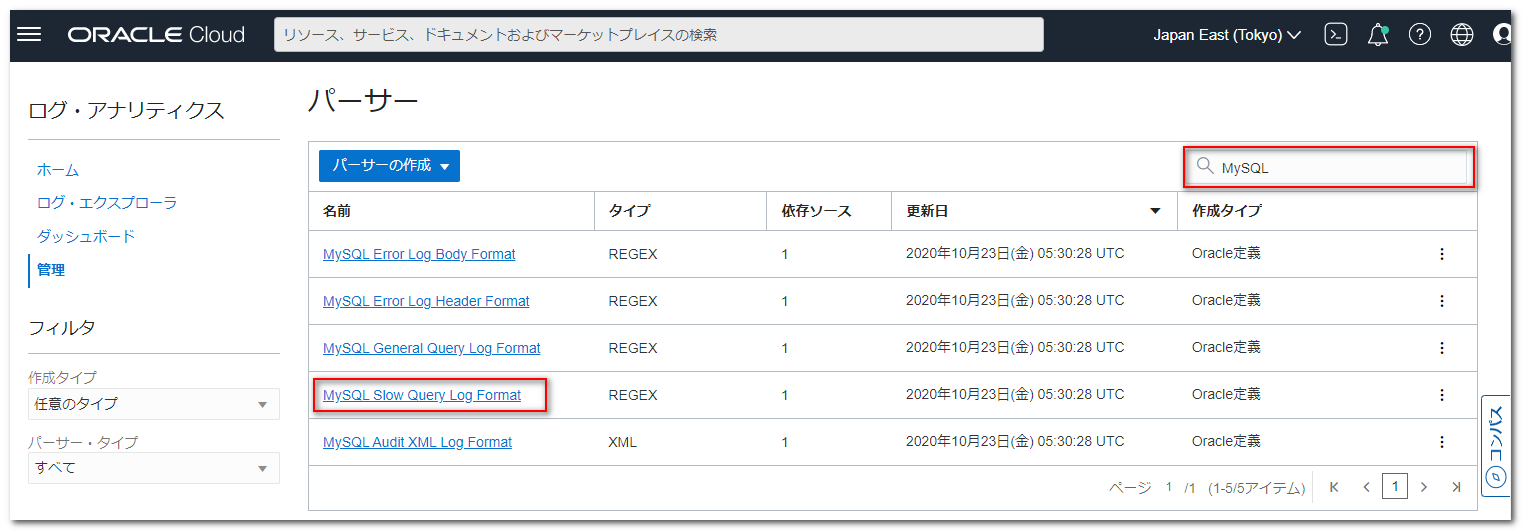Screen dimensions: 1522x531
Task: Select 管理 in the sidebar
Action: pos(51,270)
